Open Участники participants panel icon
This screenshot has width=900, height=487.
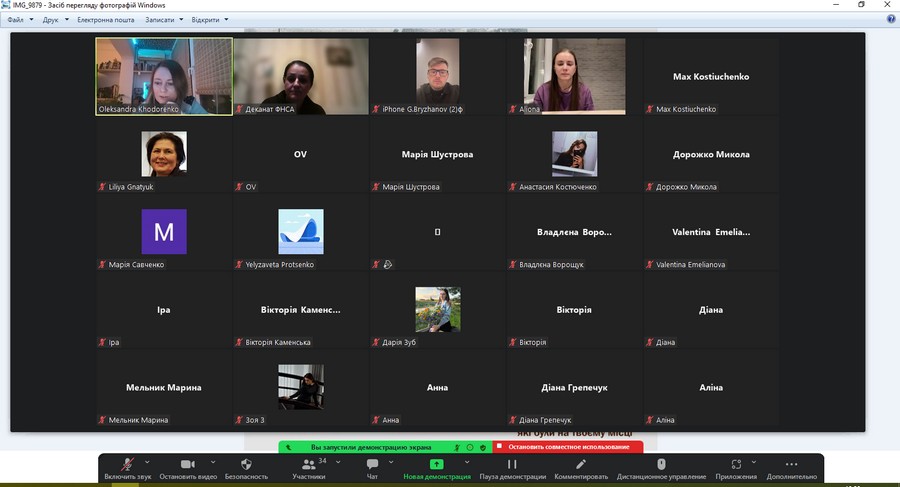[309, 464]
